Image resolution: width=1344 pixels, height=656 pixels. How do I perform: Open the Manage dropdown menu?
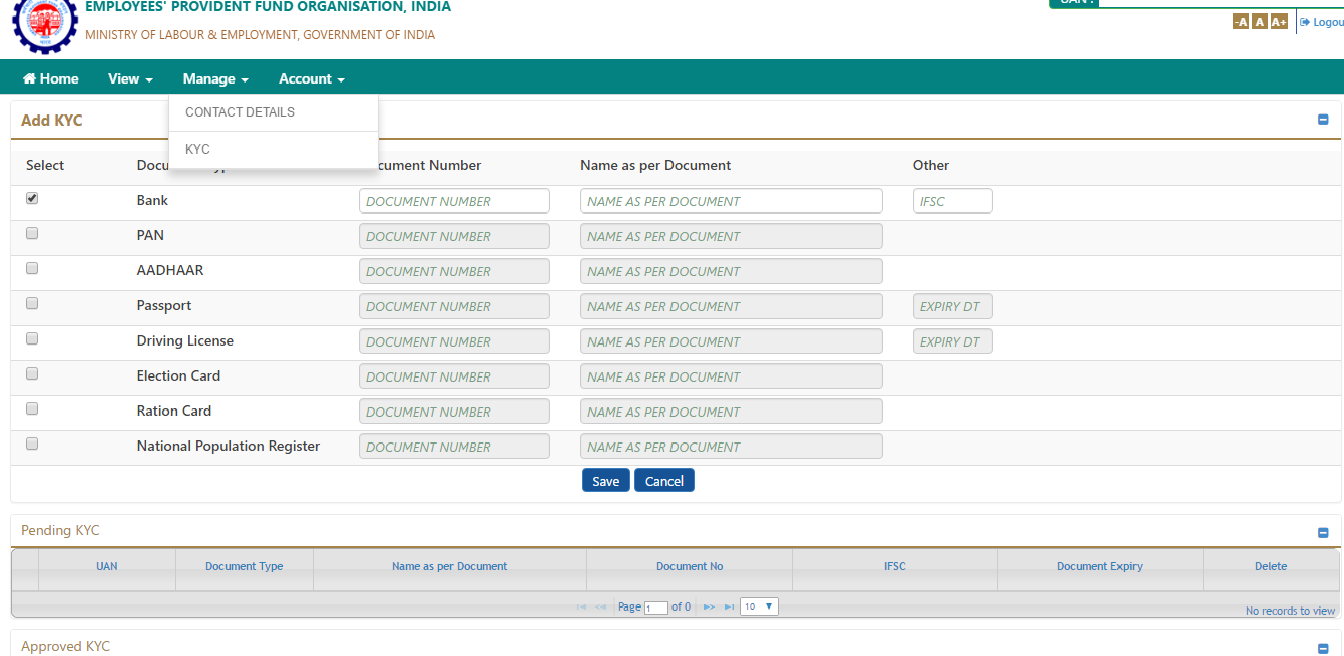[215, 79]
